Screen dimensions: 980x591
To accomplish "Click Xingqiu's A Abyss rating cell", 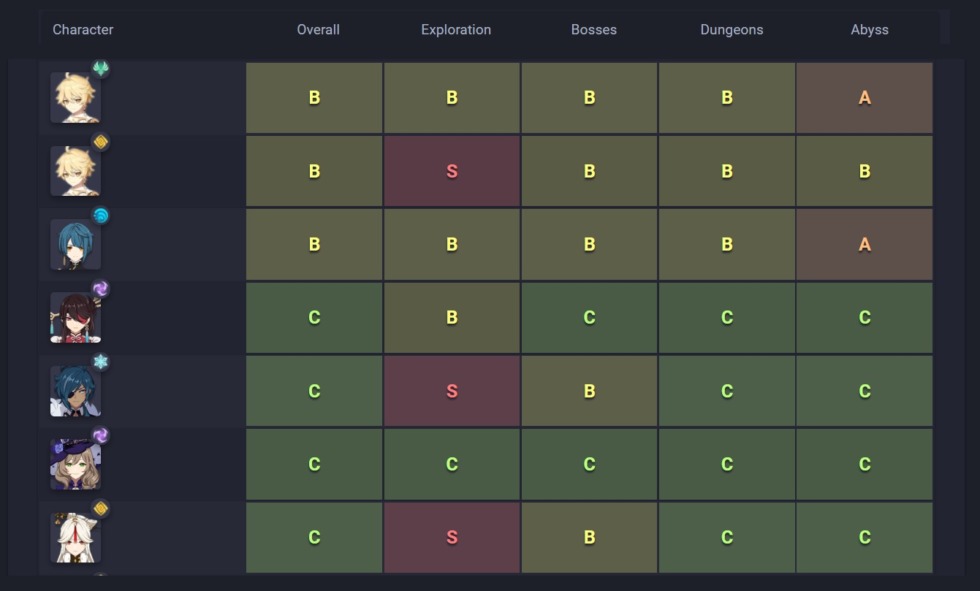I will 865,245.
